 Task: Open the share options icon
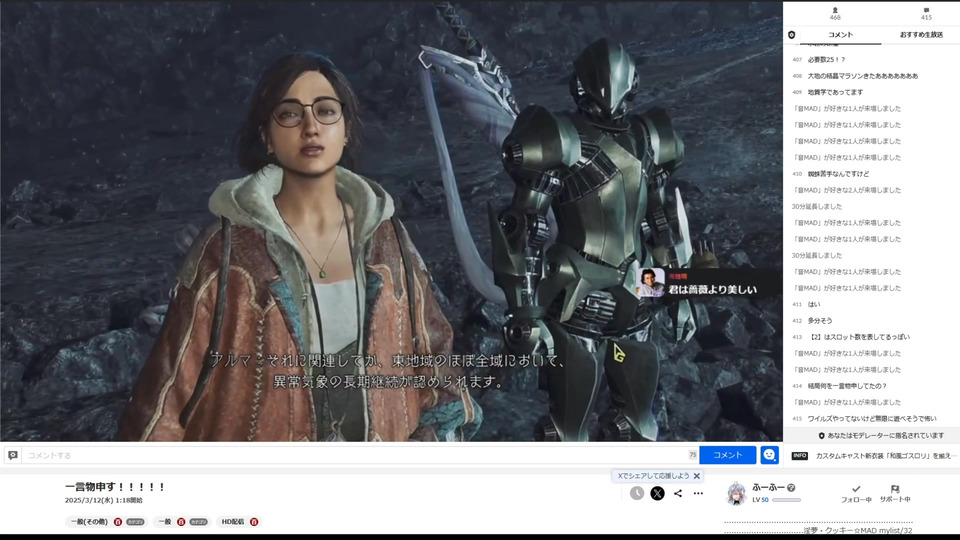678,493
